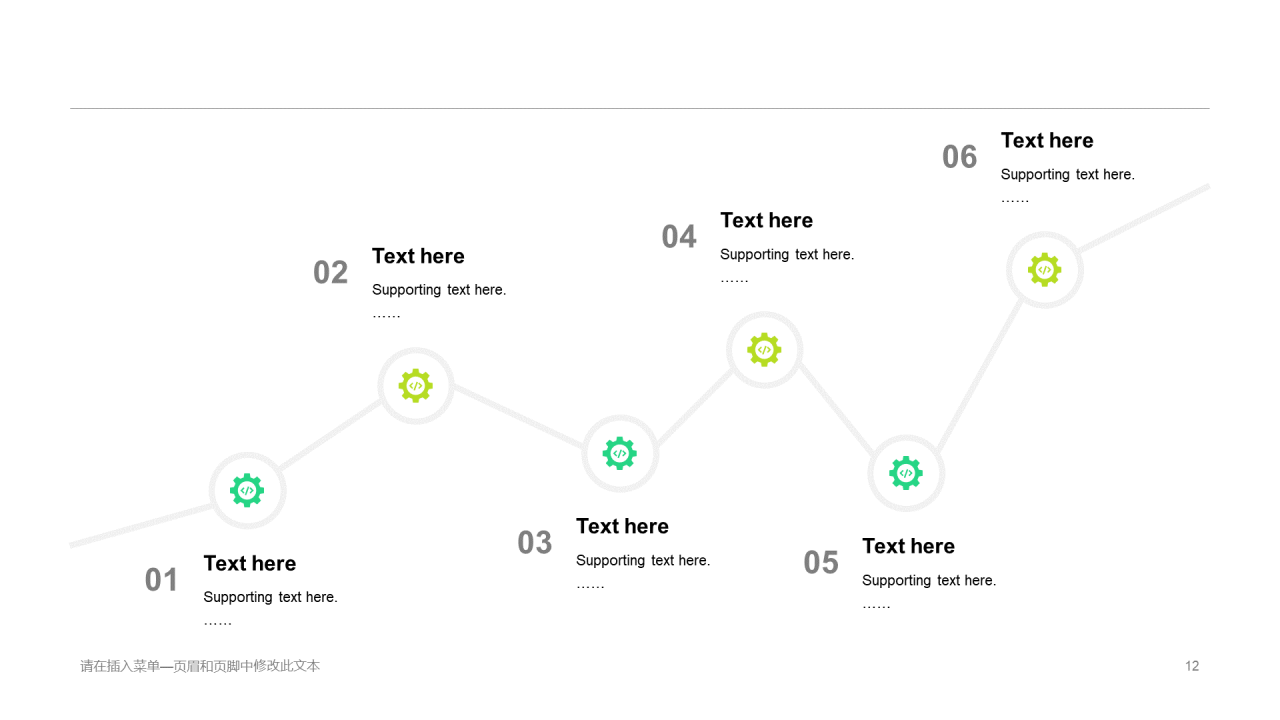The image size is (1280, 720).
Task: Select the number 02 label
Action: coord(330,272)
